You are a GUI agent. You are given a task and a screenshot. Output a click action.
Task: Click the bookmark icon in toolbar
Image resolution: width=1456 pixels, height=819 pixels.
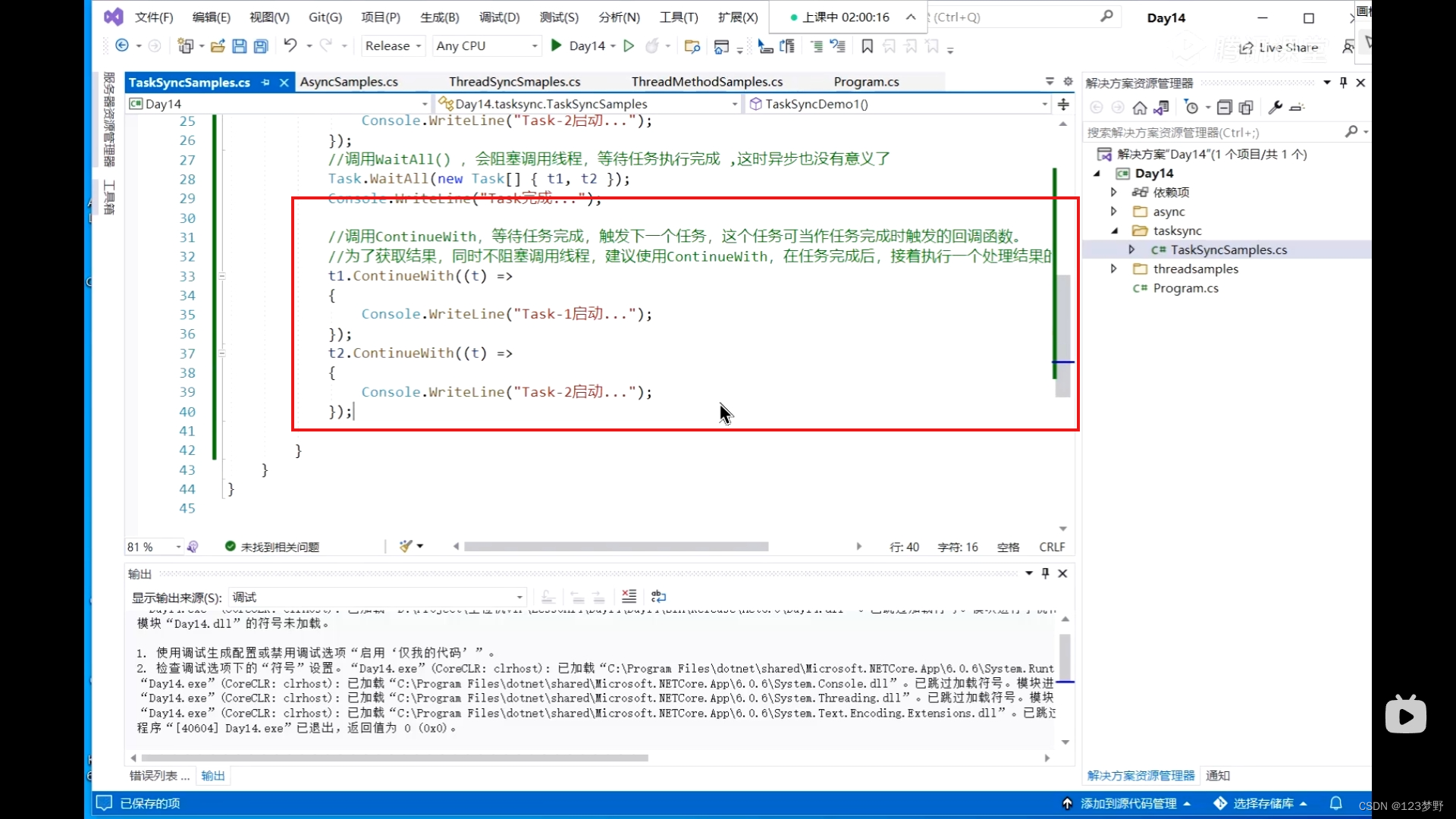pyautogui.click(x=867, y=46)
